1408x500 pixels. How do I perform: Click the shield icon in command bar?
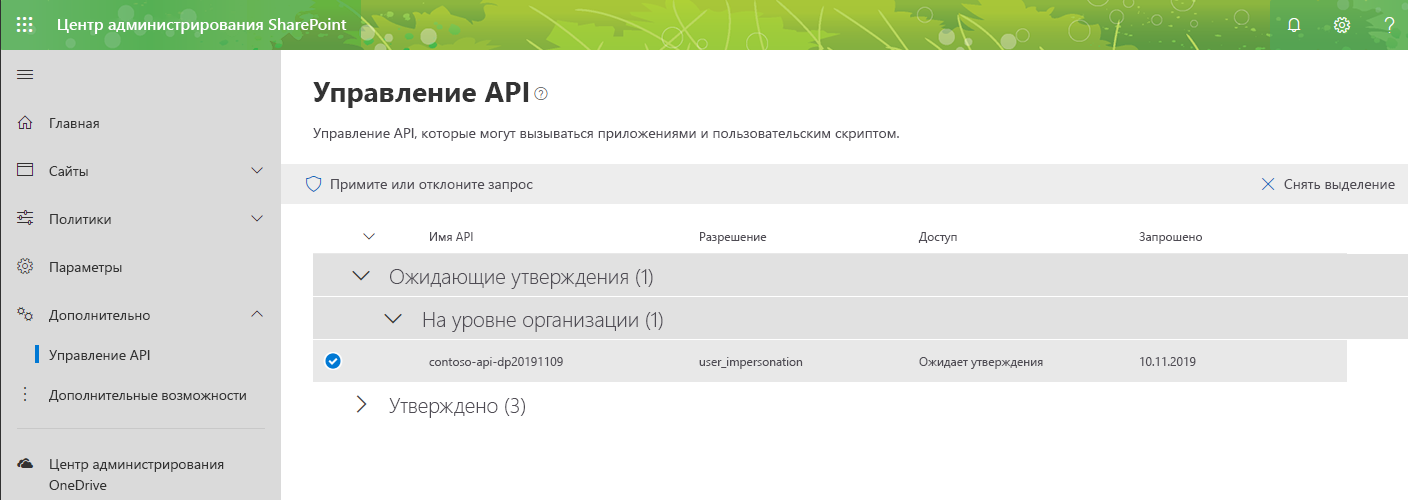(313, 184)
